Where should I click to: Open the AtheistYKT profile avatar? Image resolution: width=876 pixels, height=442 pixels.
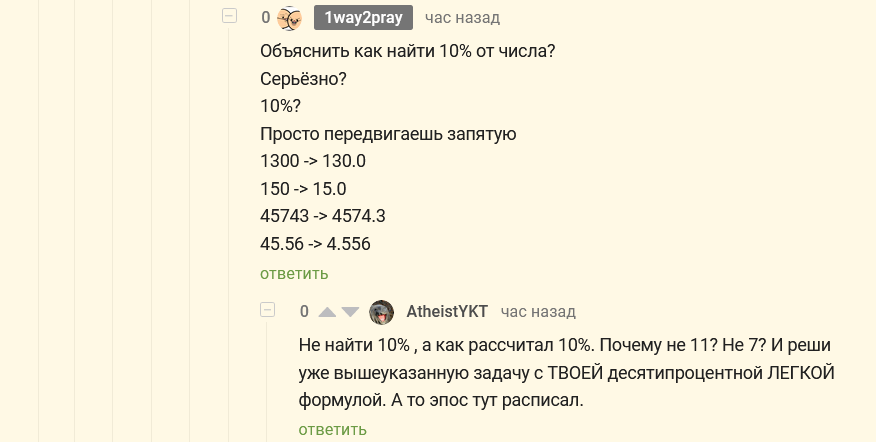pyautogui.click(x=381, y=312)
